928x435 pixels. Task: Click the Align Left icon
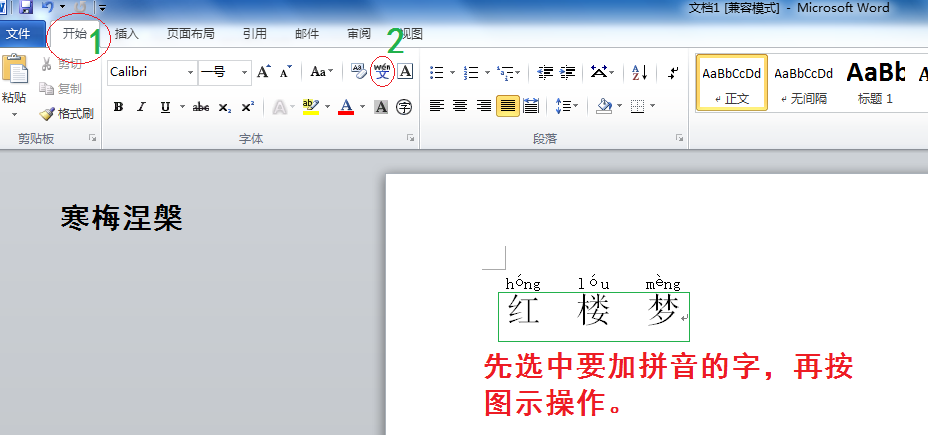coord(437,107)
